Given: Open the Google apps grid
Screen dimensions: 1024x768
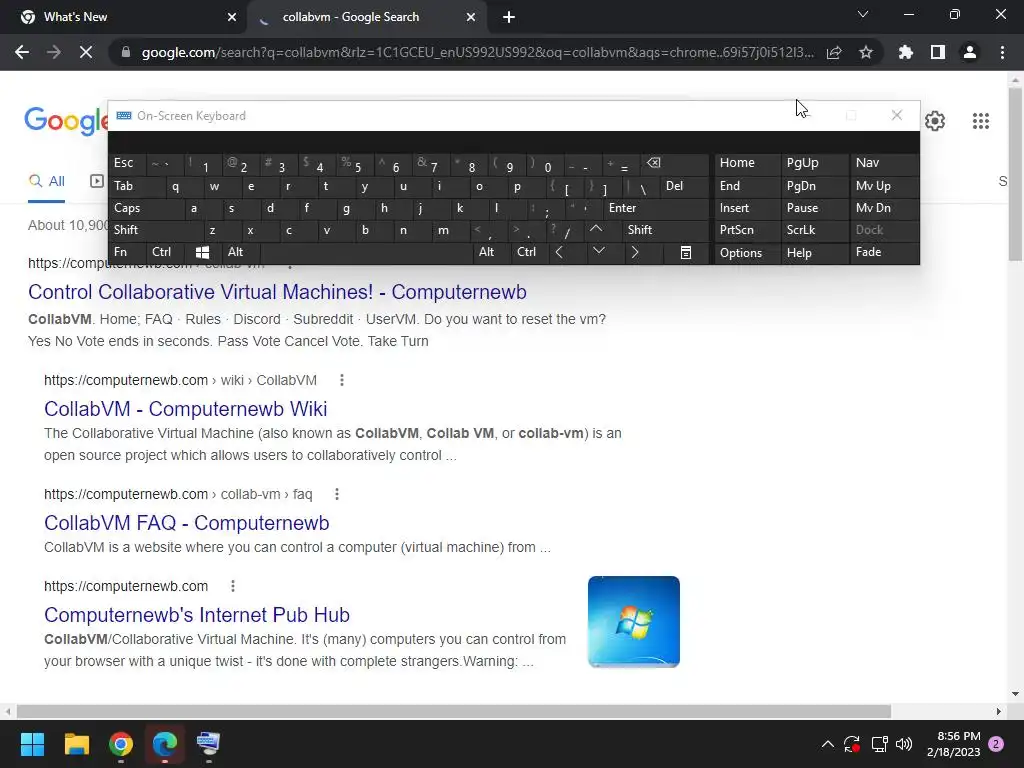Looking at the screenshot, I should click(981, 121).
